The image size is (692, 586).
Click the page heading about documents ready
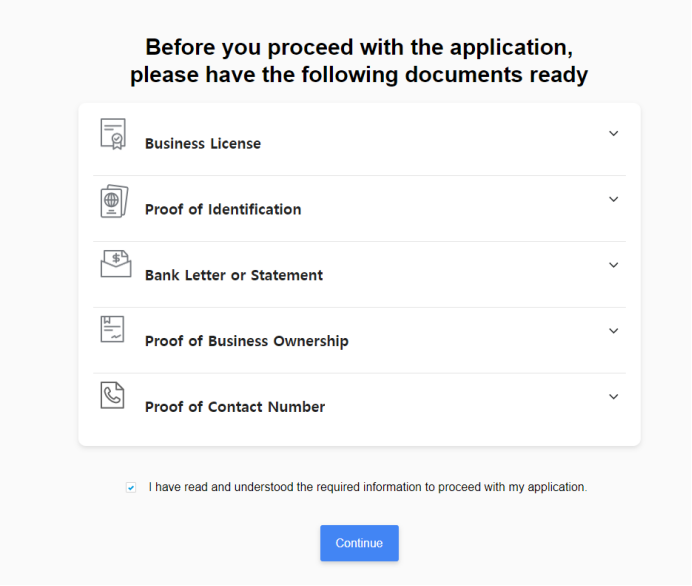point(359,60)
